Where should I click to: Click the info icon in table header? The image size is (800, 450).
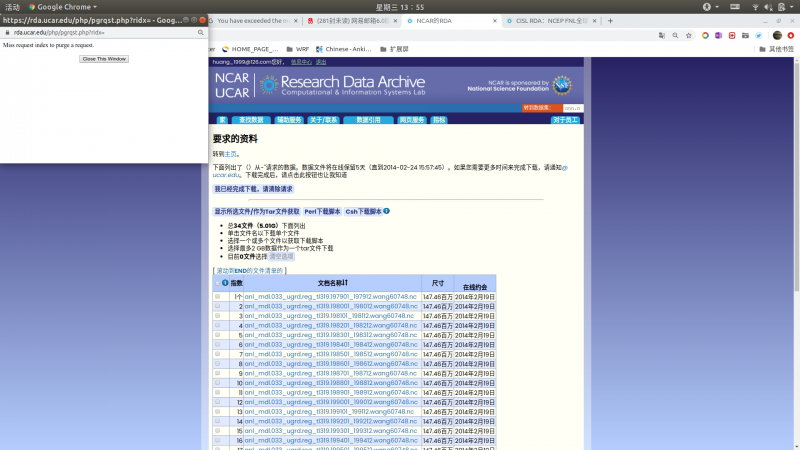pos(225,283)
